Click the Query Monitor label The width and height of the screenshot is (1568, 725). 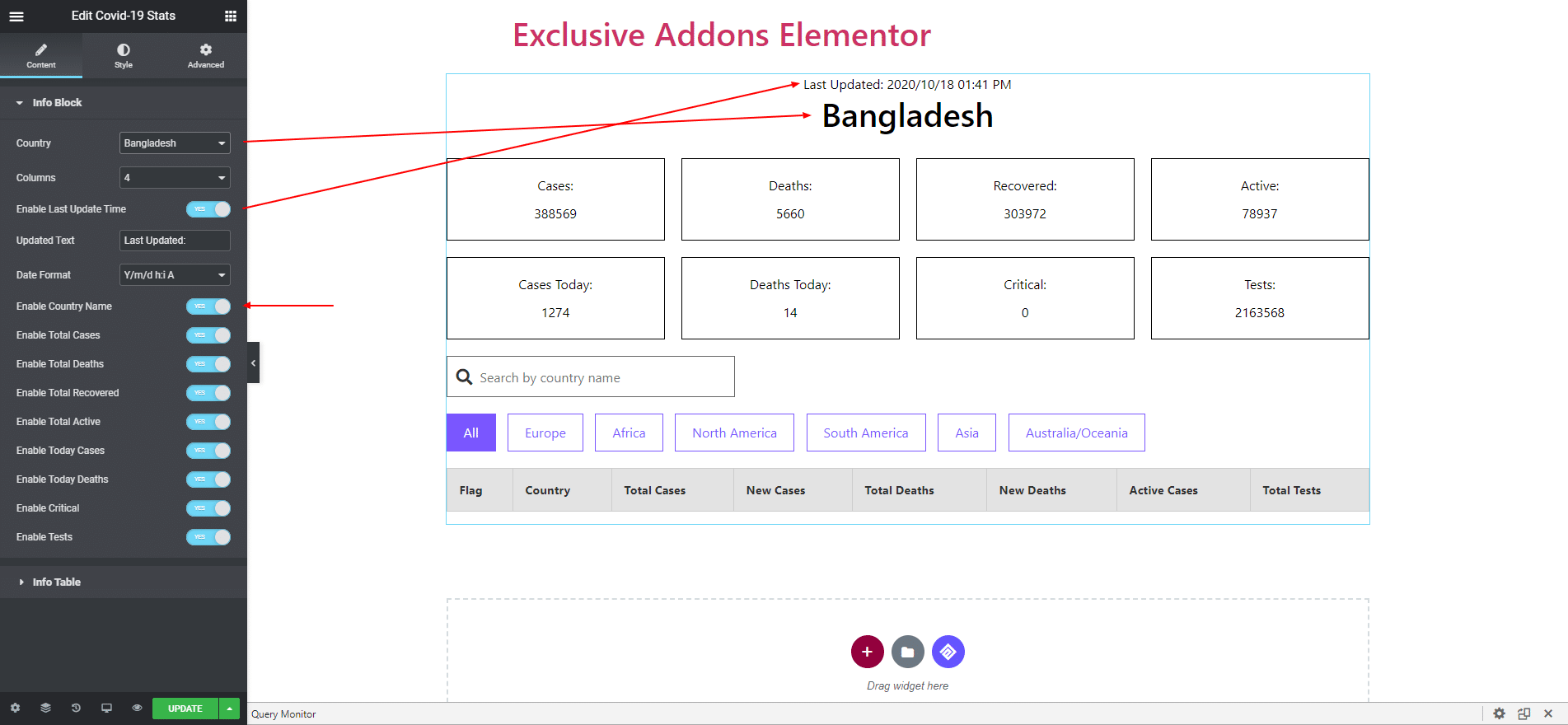(283, 714)
